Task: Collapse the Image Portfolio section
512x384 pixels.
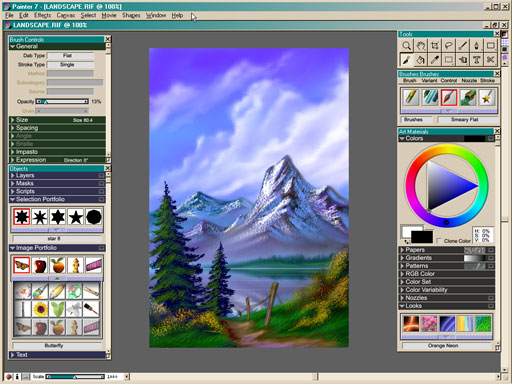Action: point(13,248)
